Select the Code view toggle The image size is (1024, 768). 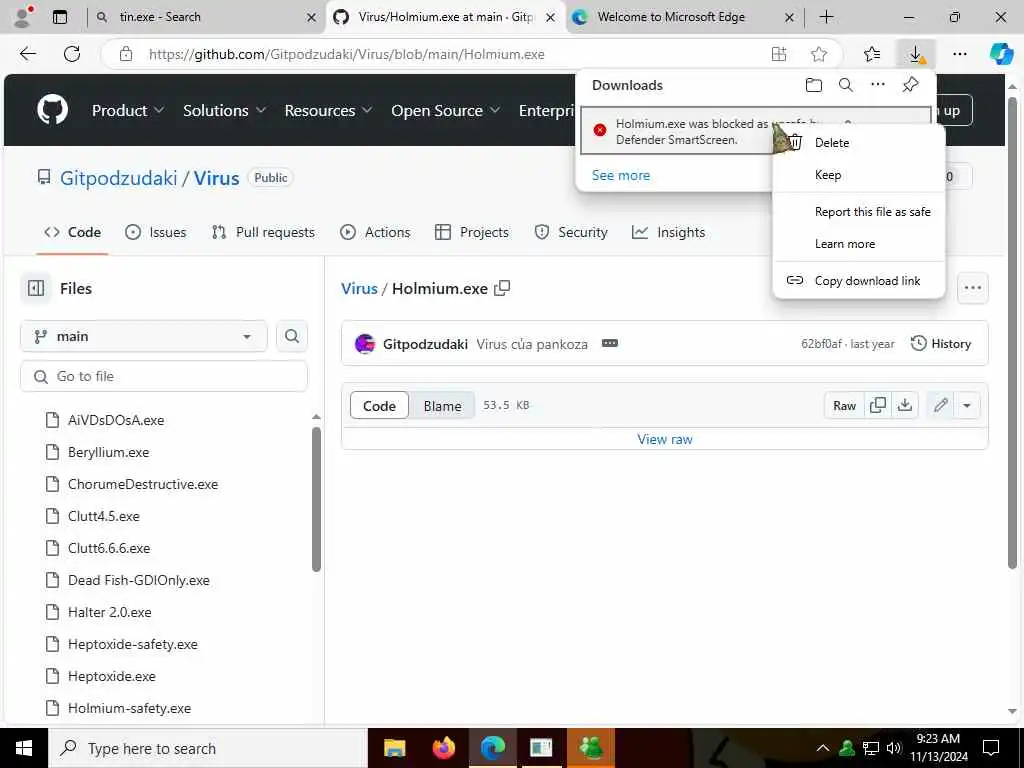(379, 406)
